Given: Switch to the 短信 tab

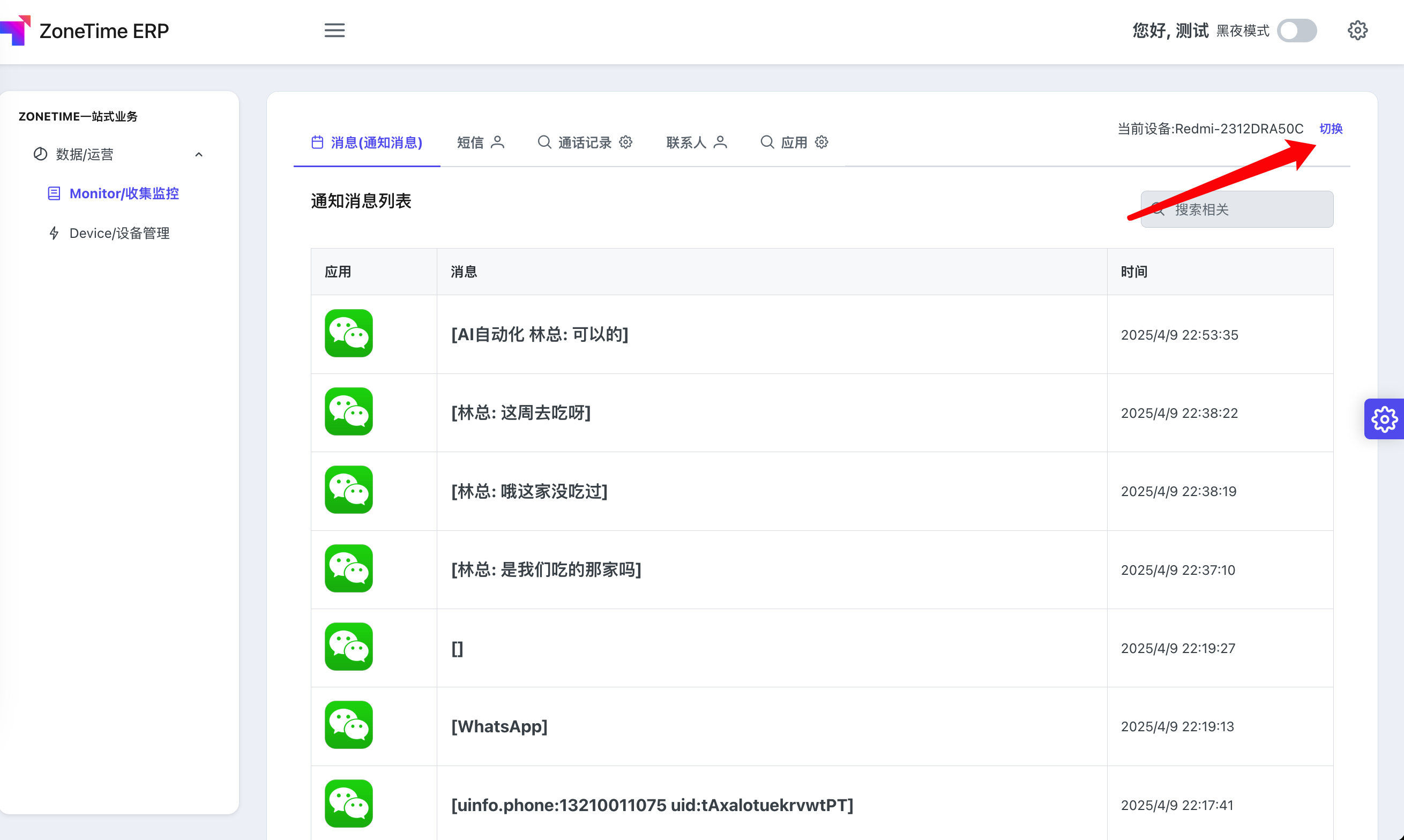Looking at the screenshot, I should (481, 142).
